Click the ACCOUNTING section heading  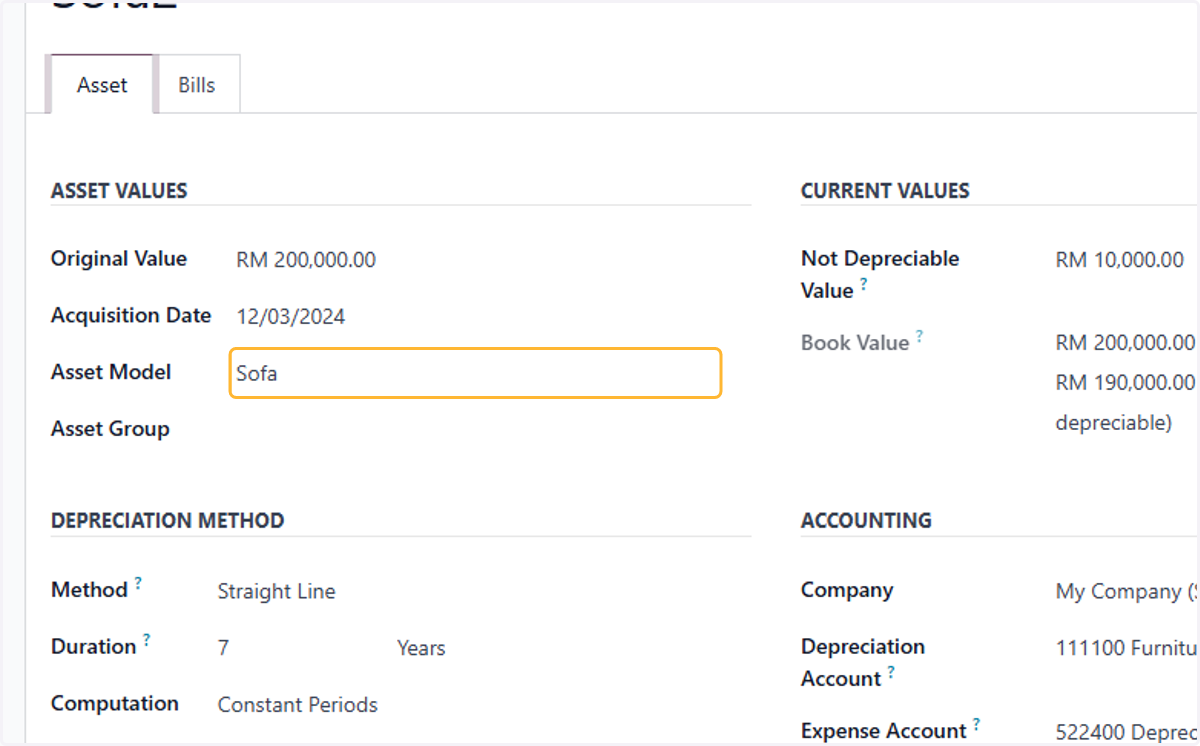pyautogui.click(x=866, y=521)
